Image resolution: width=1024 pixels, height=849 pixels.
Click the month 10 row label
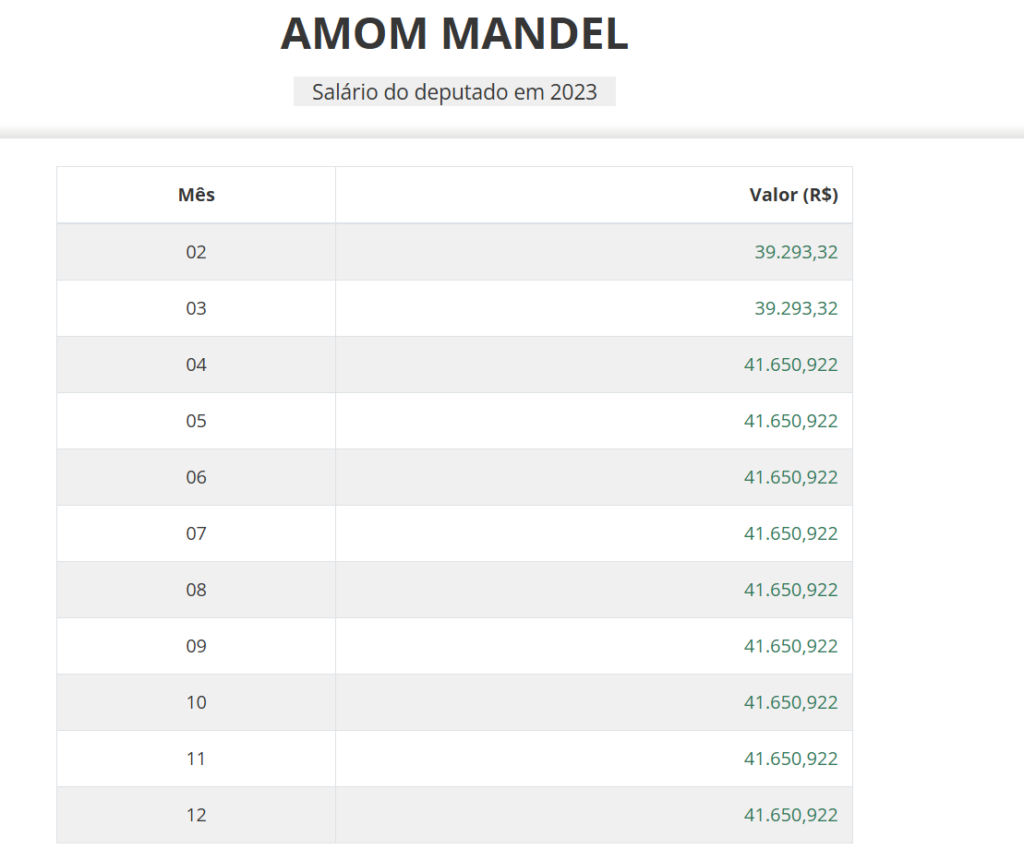click(196, 703)
